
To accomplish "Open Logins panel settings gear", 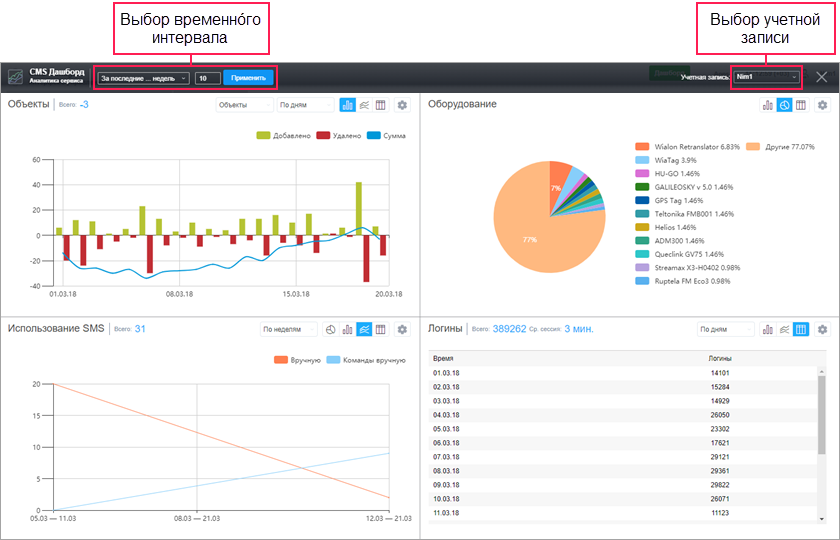I will (x=822, y=329).
